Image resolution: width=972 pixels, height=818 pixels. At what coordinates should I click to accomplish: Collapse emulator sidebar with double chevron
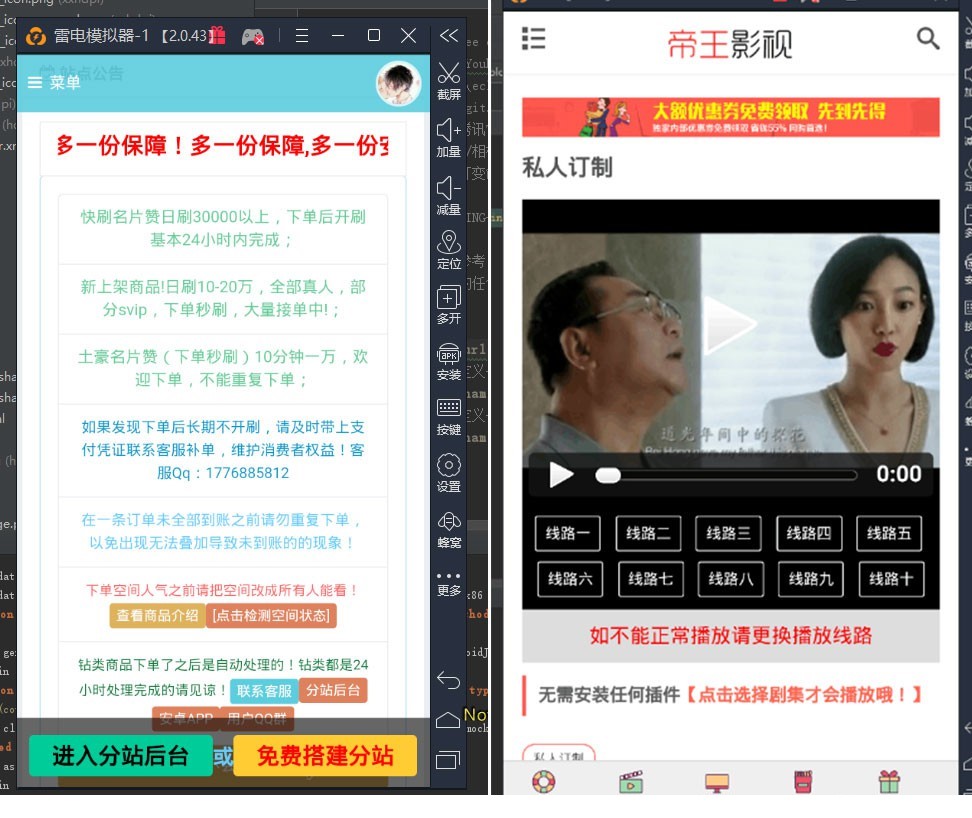coord(449,35)
